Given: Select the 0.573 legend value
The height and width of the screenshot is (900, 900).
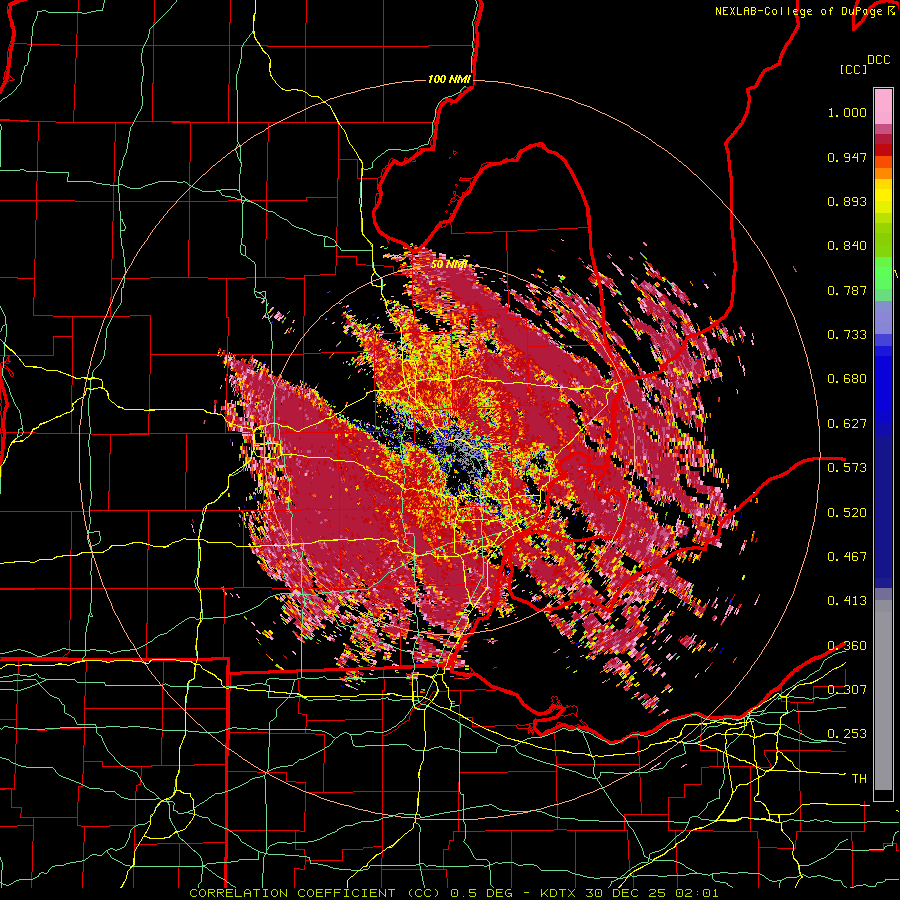Looking at the screenshot, I should pos(847,468).
